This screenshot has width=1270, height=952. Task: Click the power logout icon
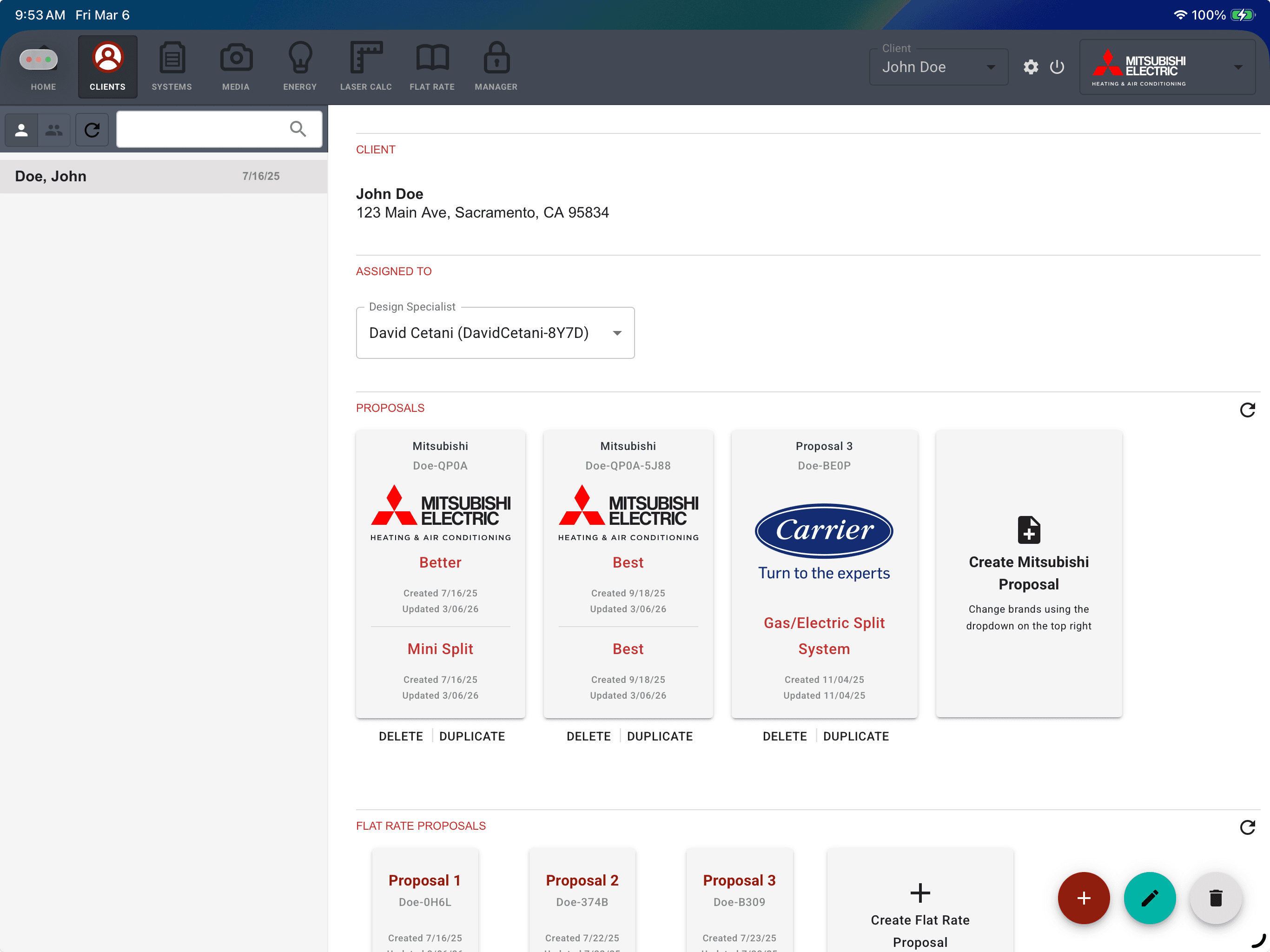click(1057, 67)
